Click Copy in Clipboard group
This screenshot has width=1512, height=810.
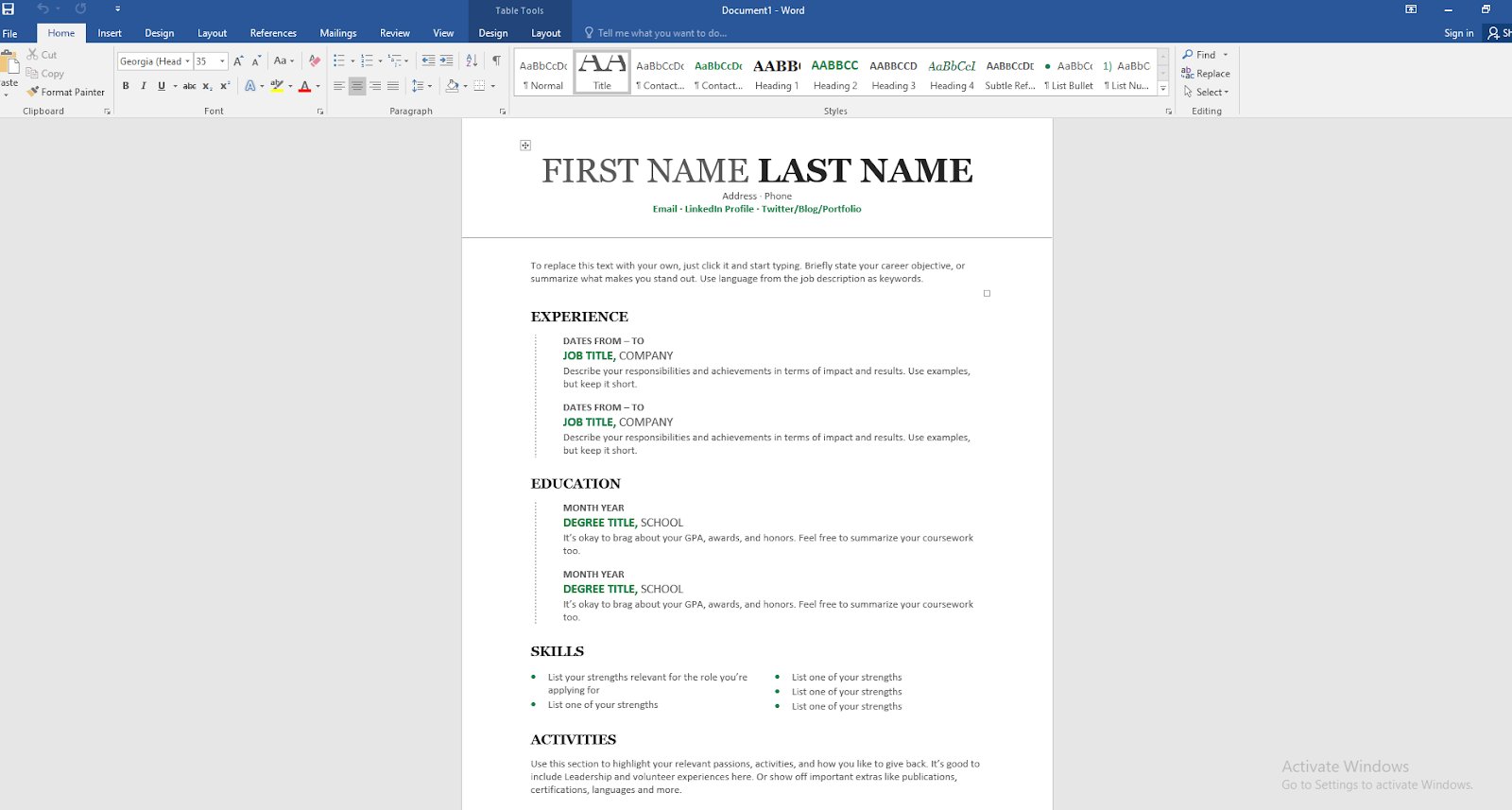point(45,74)
